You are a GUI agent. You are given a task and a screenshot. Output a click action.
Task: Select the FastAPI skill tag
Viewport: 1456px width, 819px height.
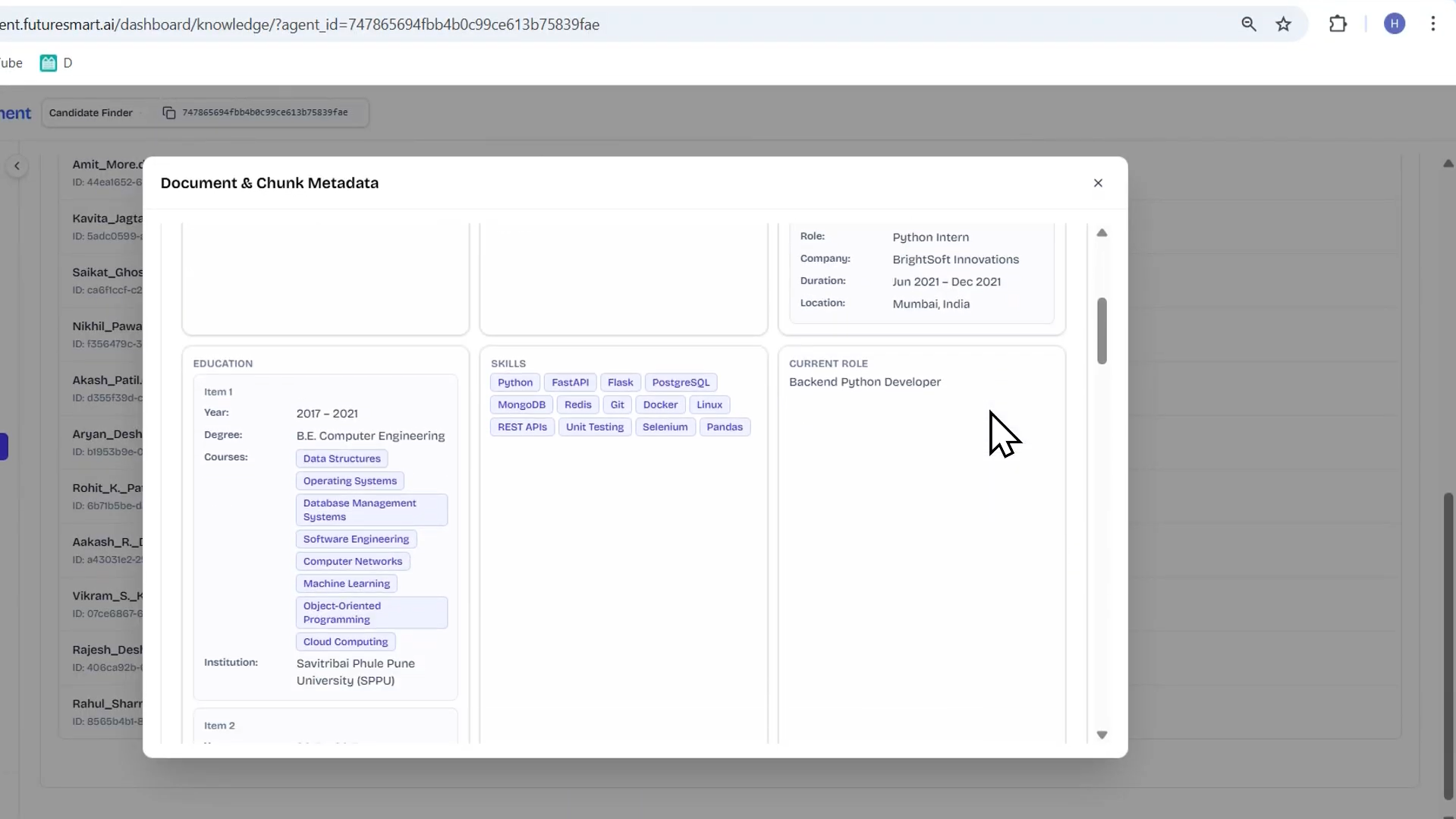click(x=570, y=383)
